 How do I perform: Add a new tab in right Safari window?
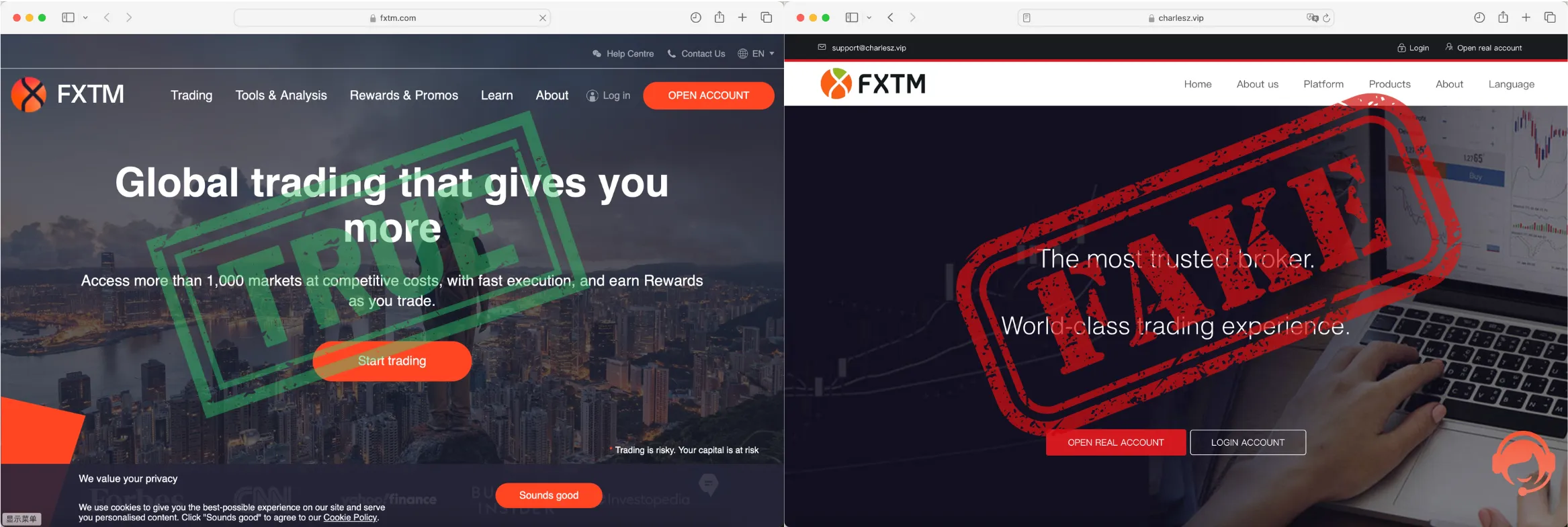click(1526, 17)
